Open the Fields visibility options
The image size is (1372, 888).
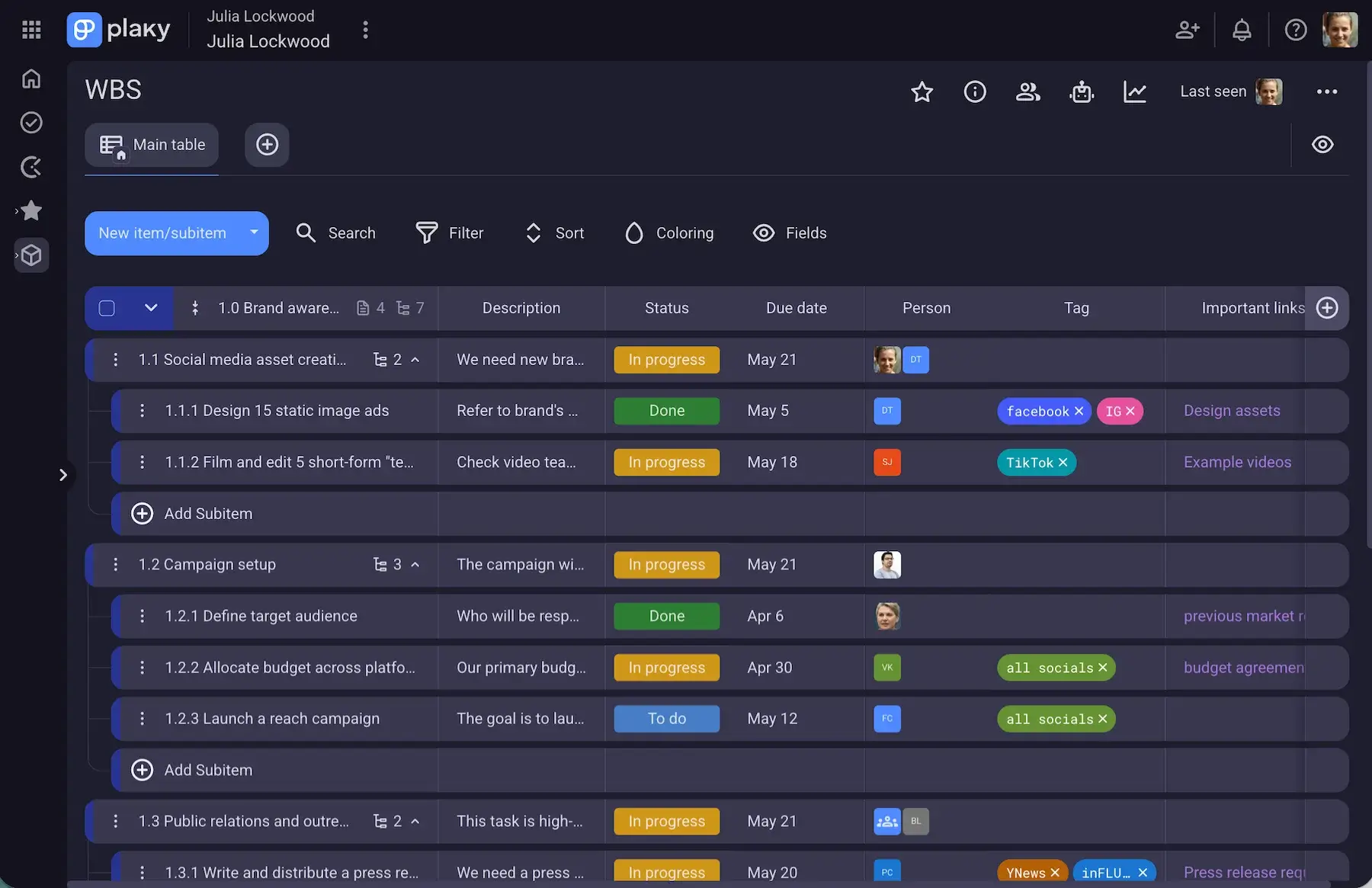[790, 233]
